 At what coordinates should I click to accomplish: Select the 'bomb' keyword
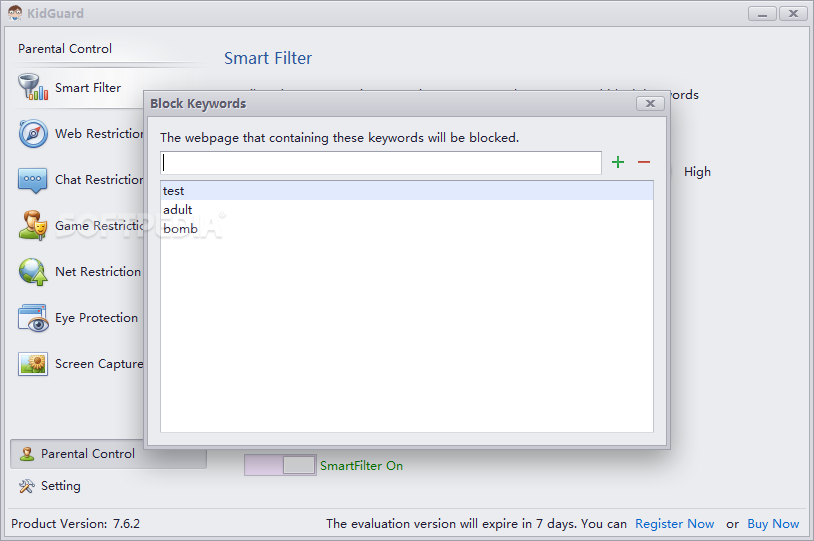(x=407, y=228)
